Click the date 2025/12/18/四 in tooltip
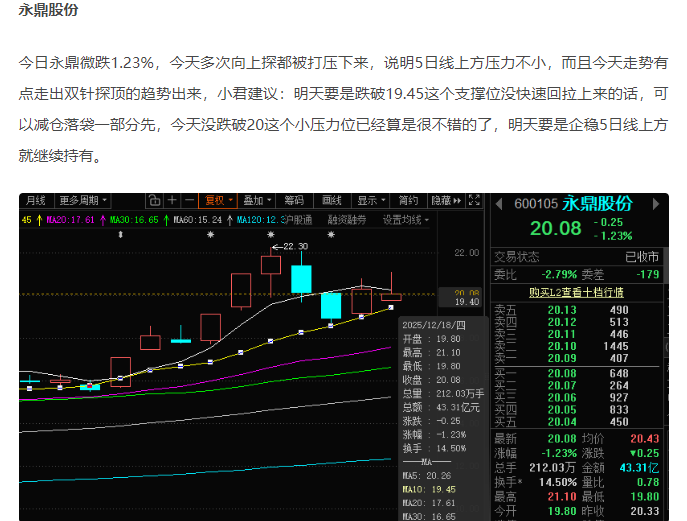687x521 pixels. pyautogui.click(x=434, y=325)
